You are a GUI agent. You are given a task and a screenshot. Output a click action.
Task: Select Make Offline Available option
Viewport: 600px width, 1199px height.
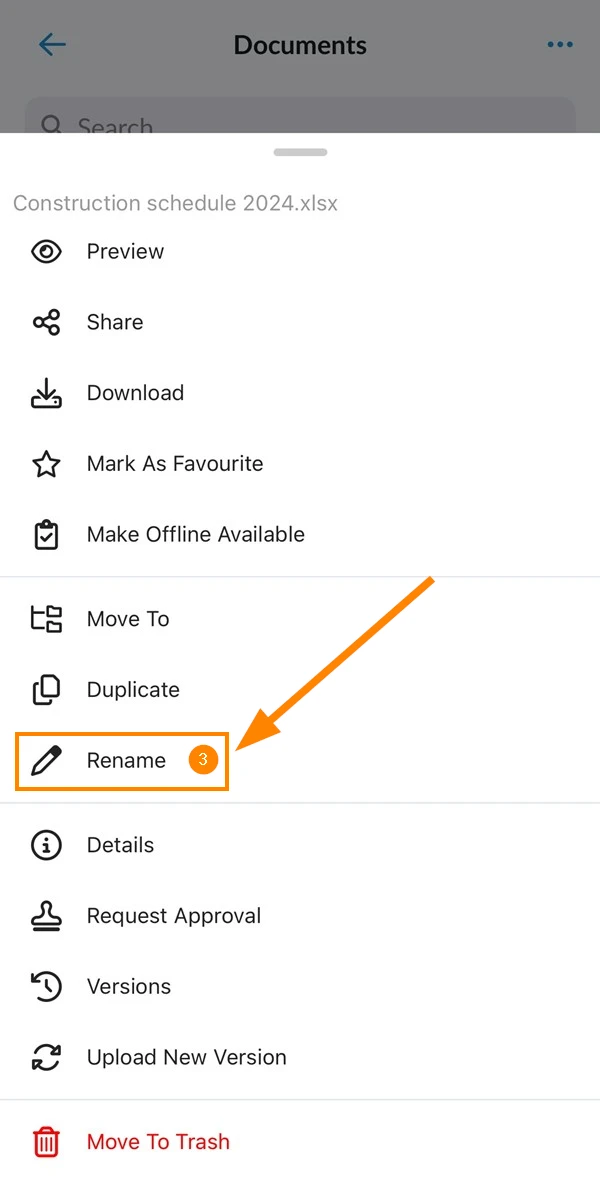click(x=300, y=535)
